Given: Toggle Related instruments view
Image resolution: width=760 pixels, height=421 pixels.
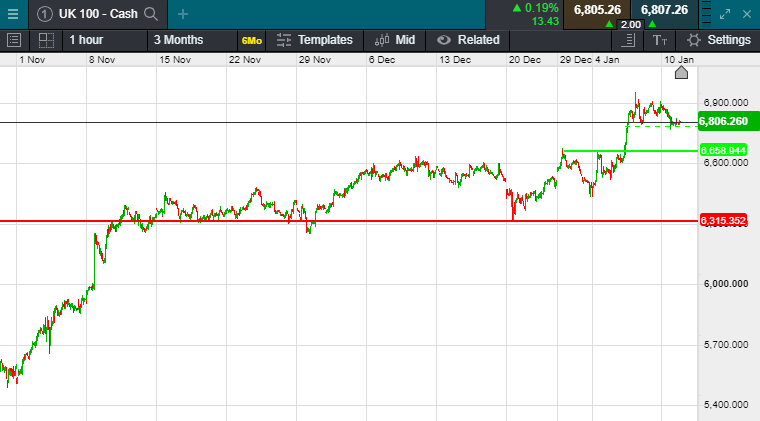Looking at the screenshot, I should (x=468, y=40).
